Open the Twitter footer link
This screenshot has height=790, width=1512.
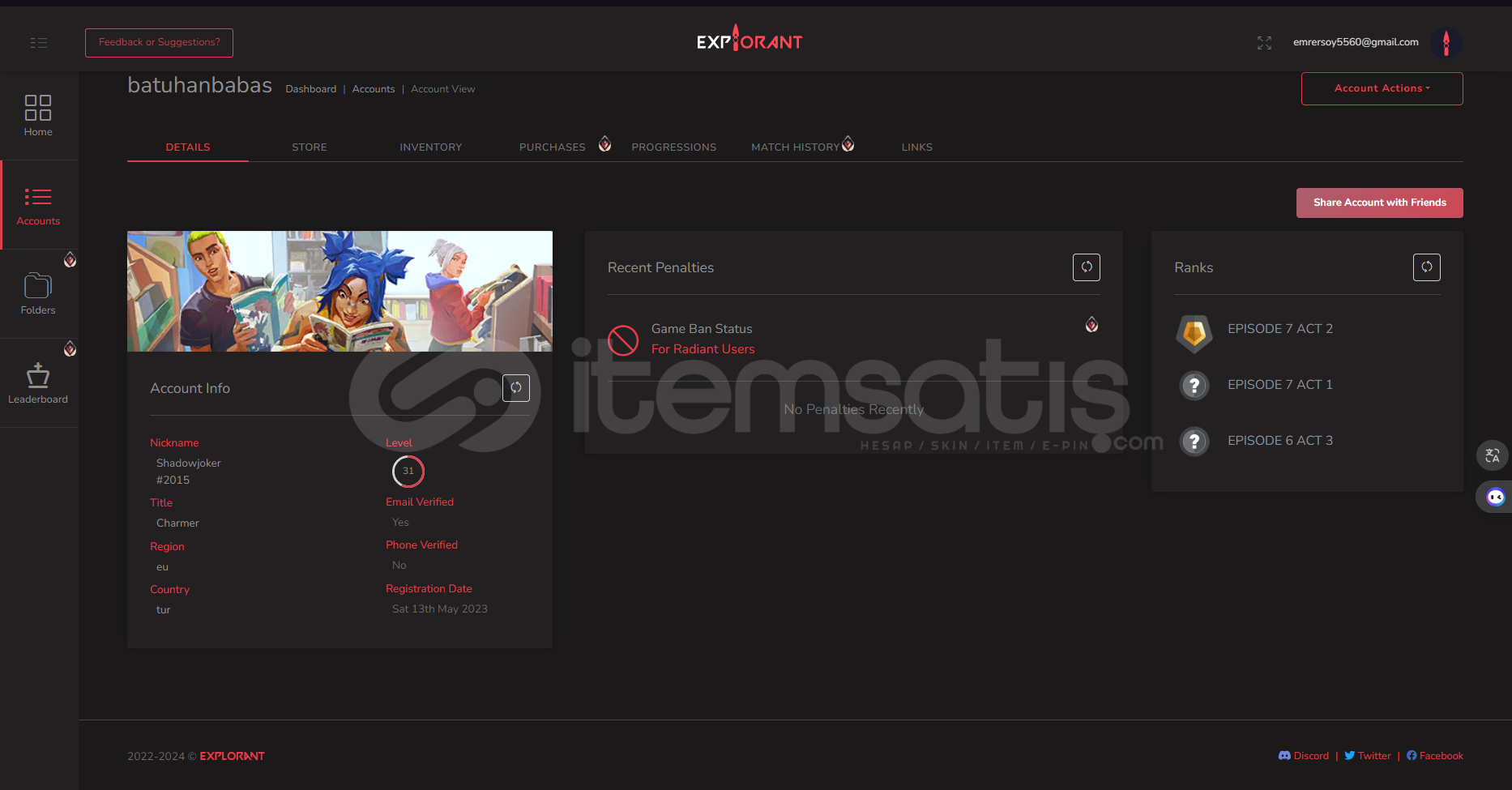click(1368, 756)
